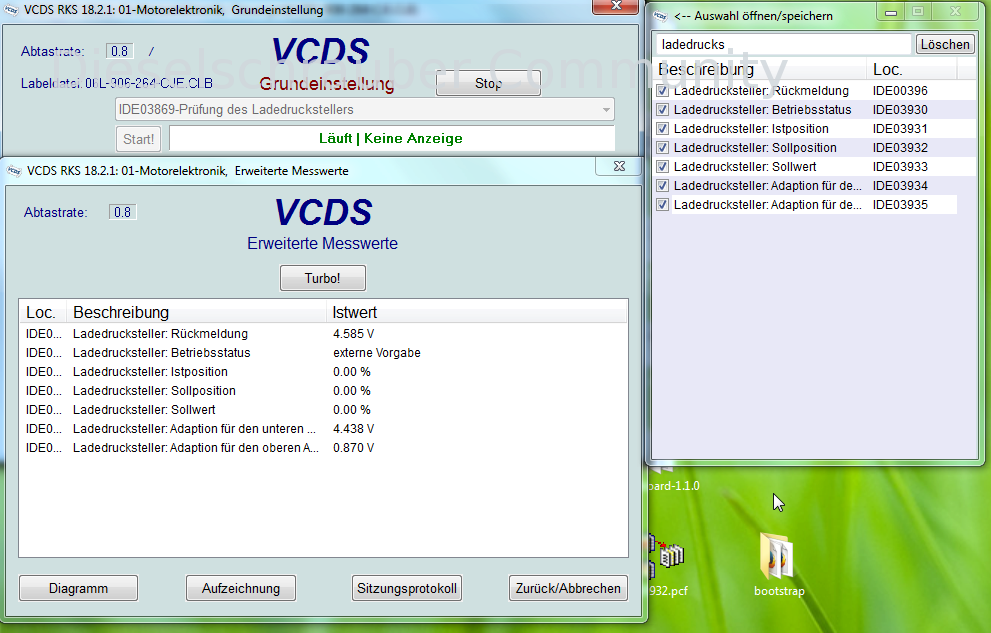Select the 0.870 V adaption value
This screenshot has height=633, width=991.
[x=353, y=447]
